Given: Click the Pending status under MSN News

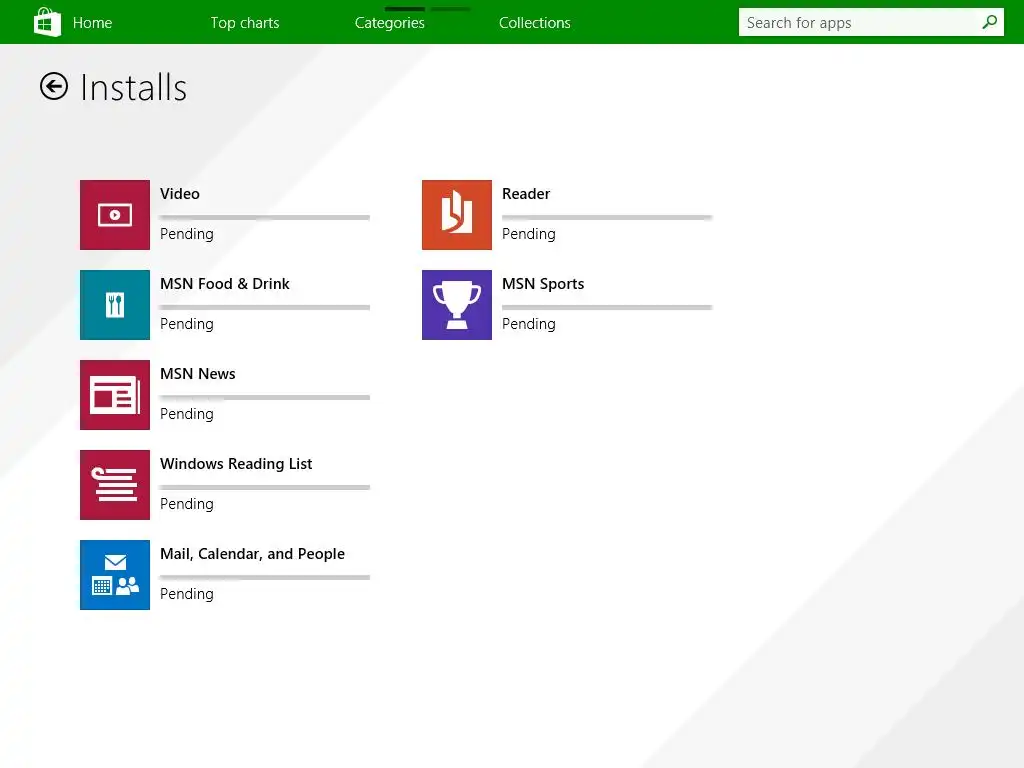Looking at the screenshot, I should click(x=187, y=415).
